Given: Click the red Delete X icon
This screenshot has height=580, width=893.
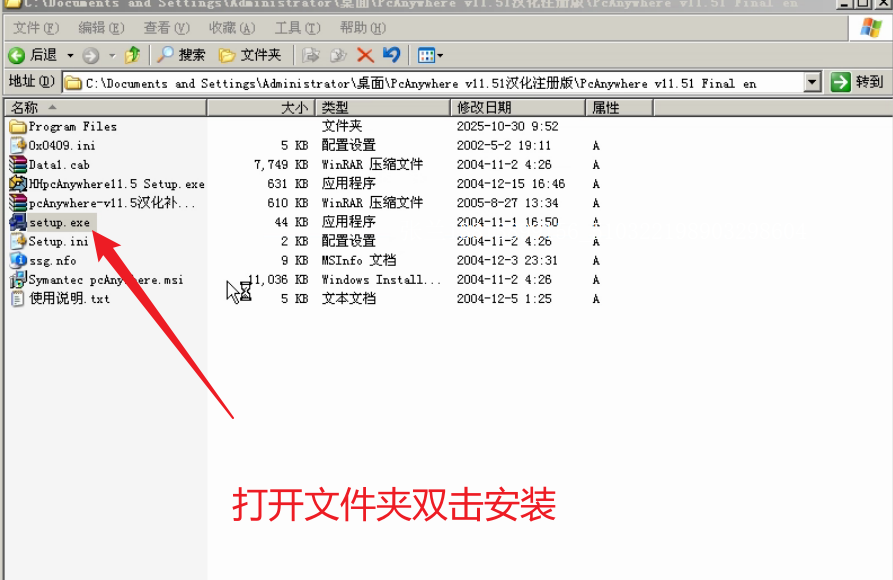Looking at the screenshot, I should coord(365,55).
